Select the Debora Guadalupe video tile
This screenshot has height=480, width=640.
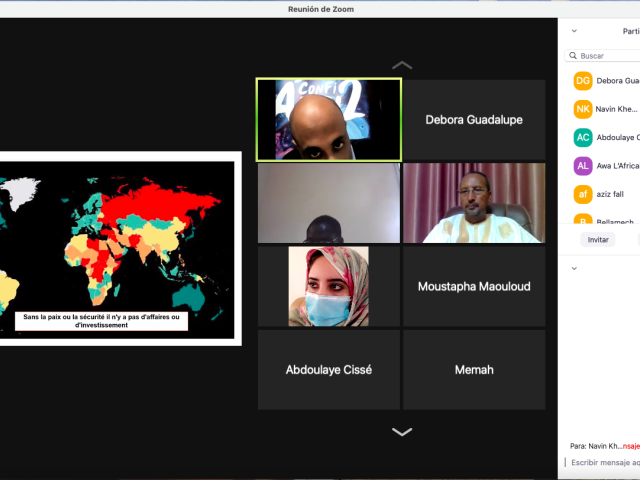[474, 120]
